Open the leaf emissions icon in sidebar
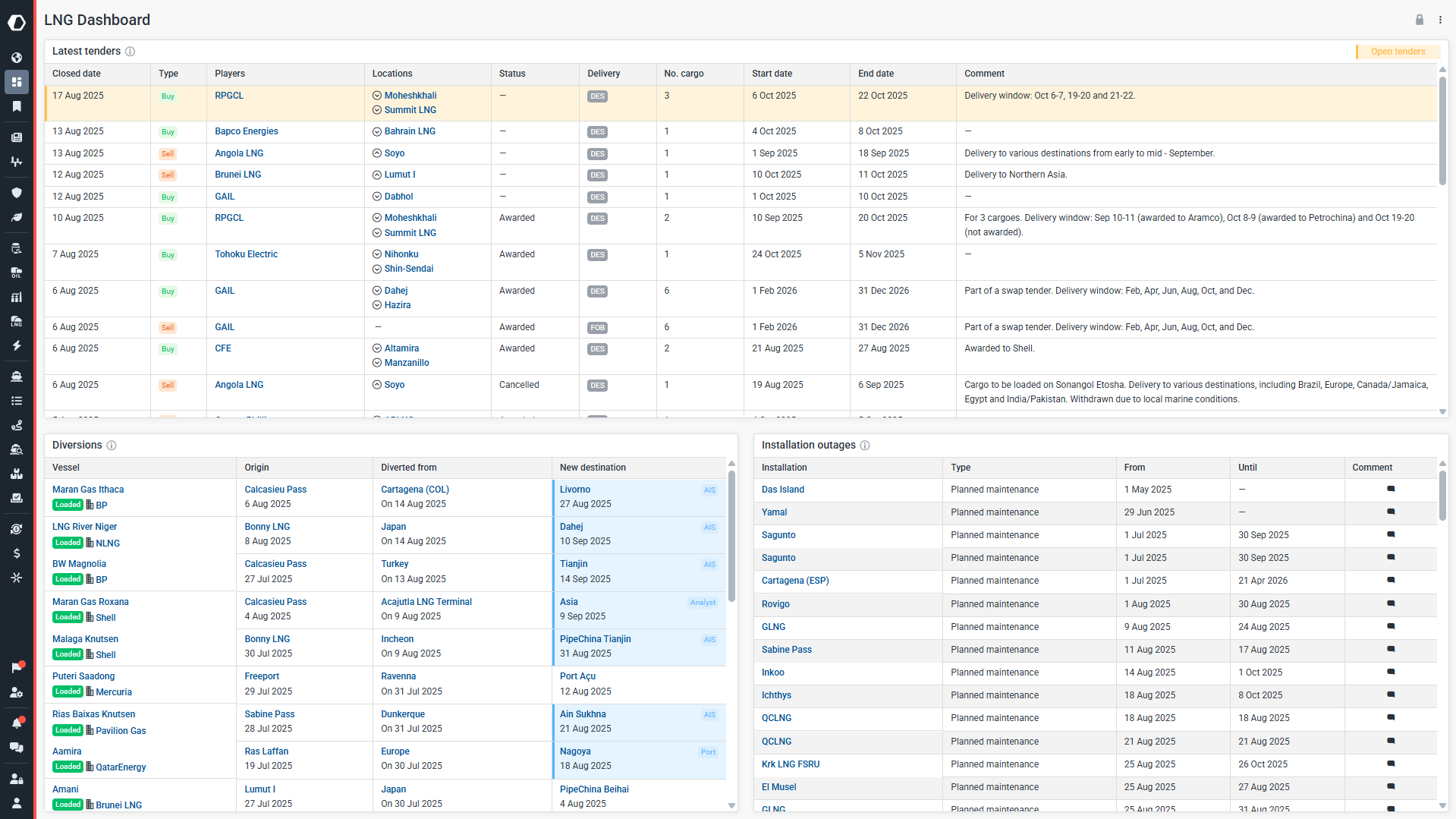Image resolution: width=1456 pixels, height=819 pixels. (x=17, y=217)
